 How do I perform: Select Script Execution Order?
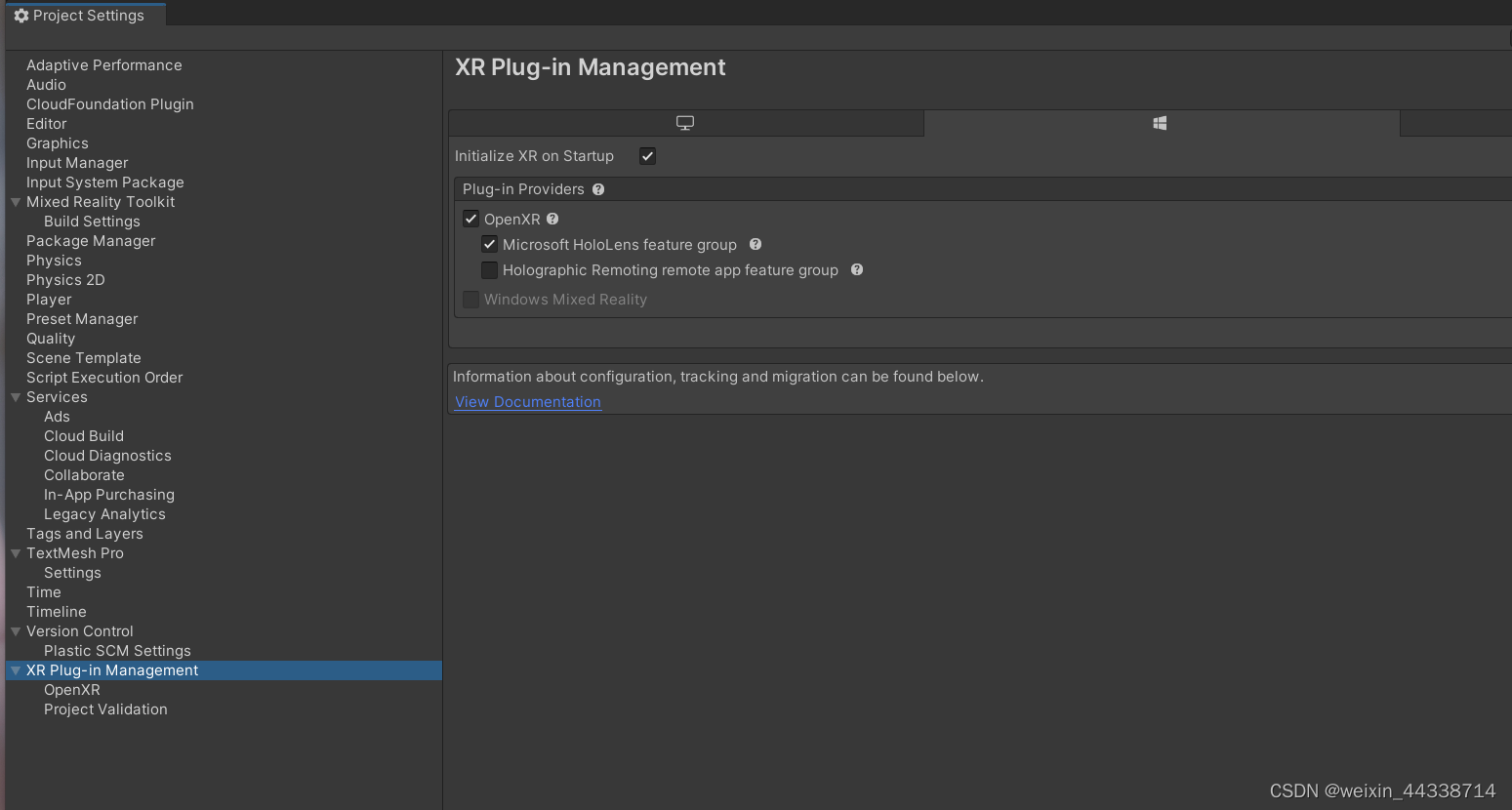pos(104,378)
